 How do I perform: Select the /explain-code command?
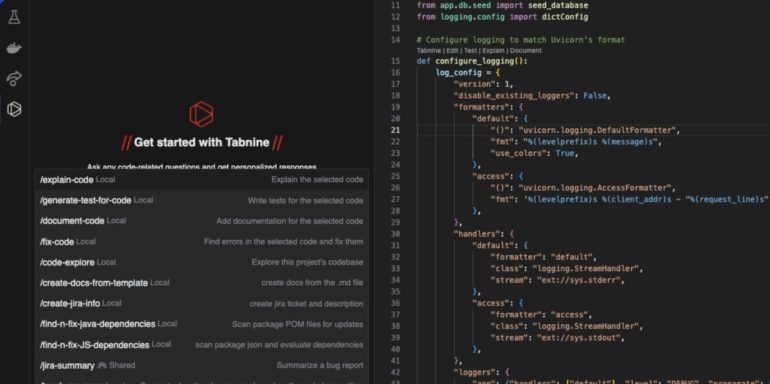202,180
